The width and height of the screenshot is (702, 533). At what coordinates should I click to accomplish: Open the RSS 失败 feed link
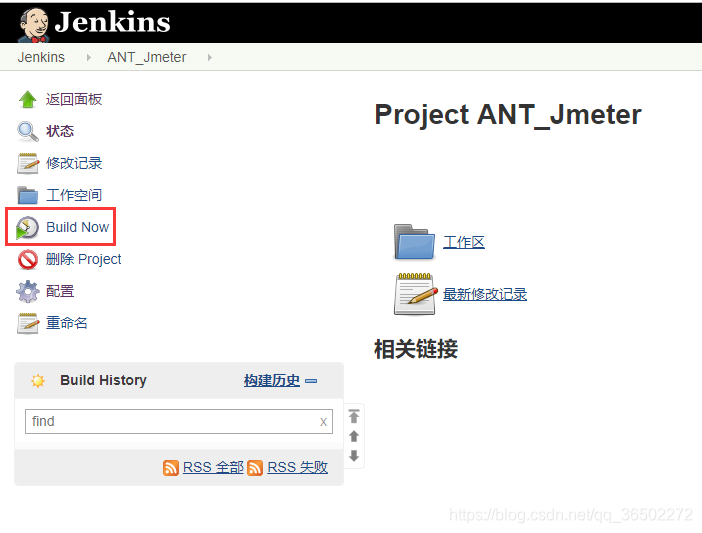click(298, 468)
